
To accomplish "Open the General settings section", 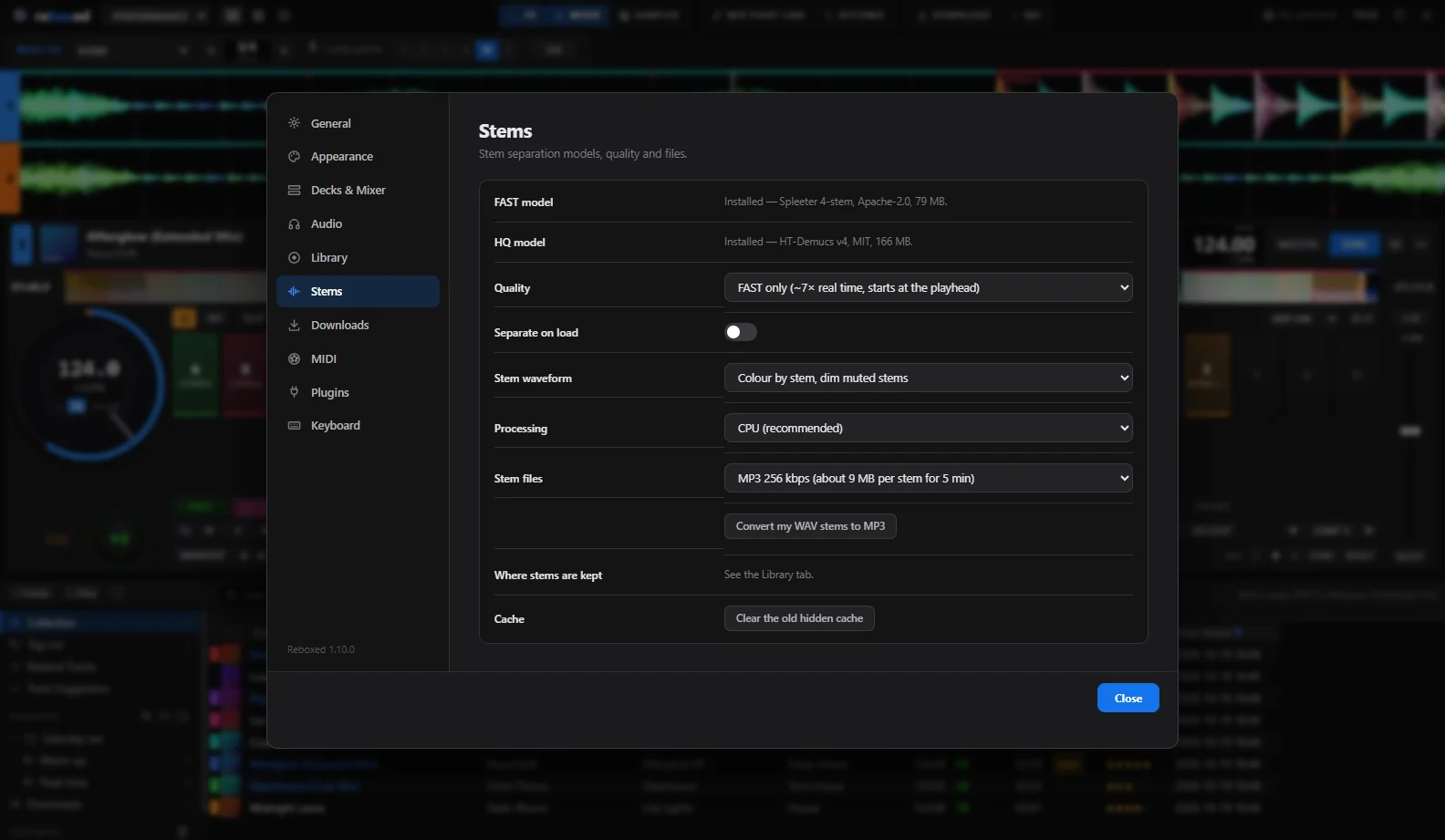I will tap(358, 123).
